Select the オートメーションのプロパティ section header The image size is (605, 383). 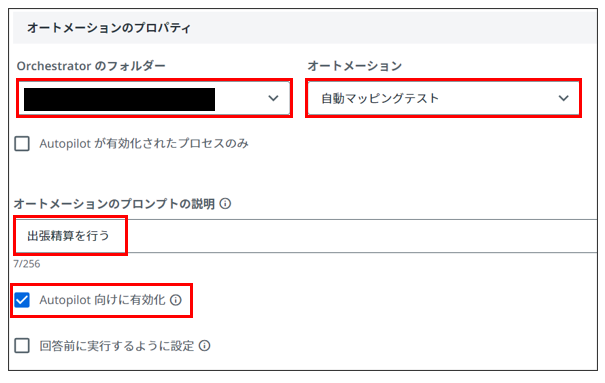[109, 28]
